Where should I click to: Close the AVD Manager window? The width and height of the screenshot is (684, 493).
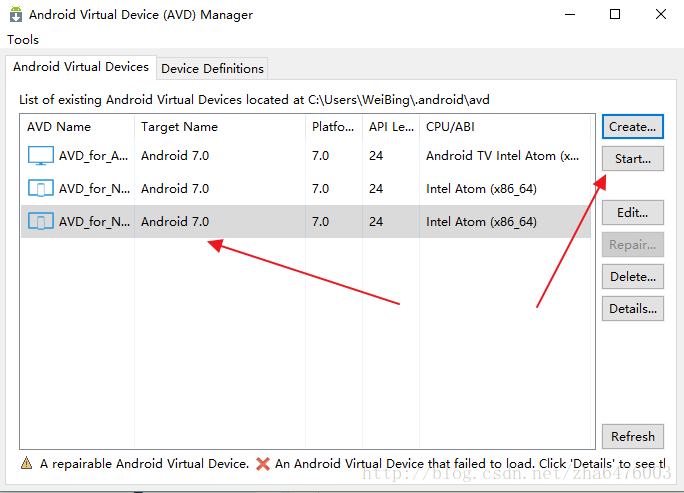(661, 14)
